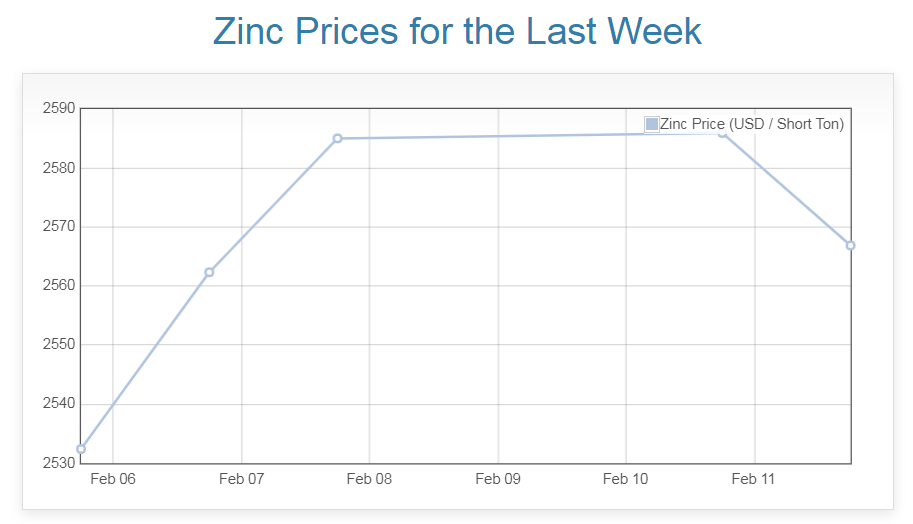Click the Zinc Prices for the Last Week title

pyautogui.click(x=457, y=32)
